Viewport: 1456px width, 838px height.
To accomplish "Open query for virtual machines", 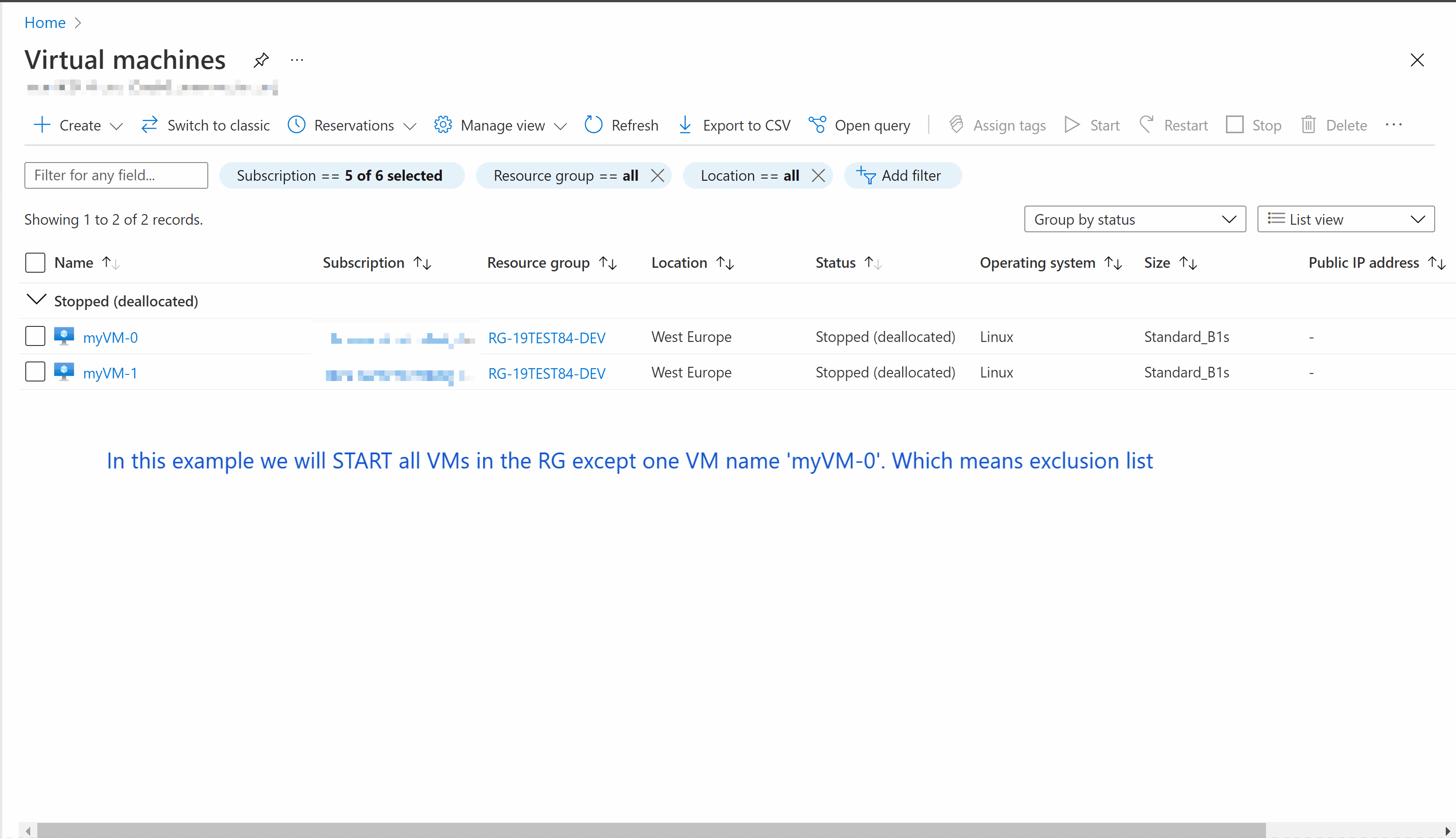I will click(860, 125).
